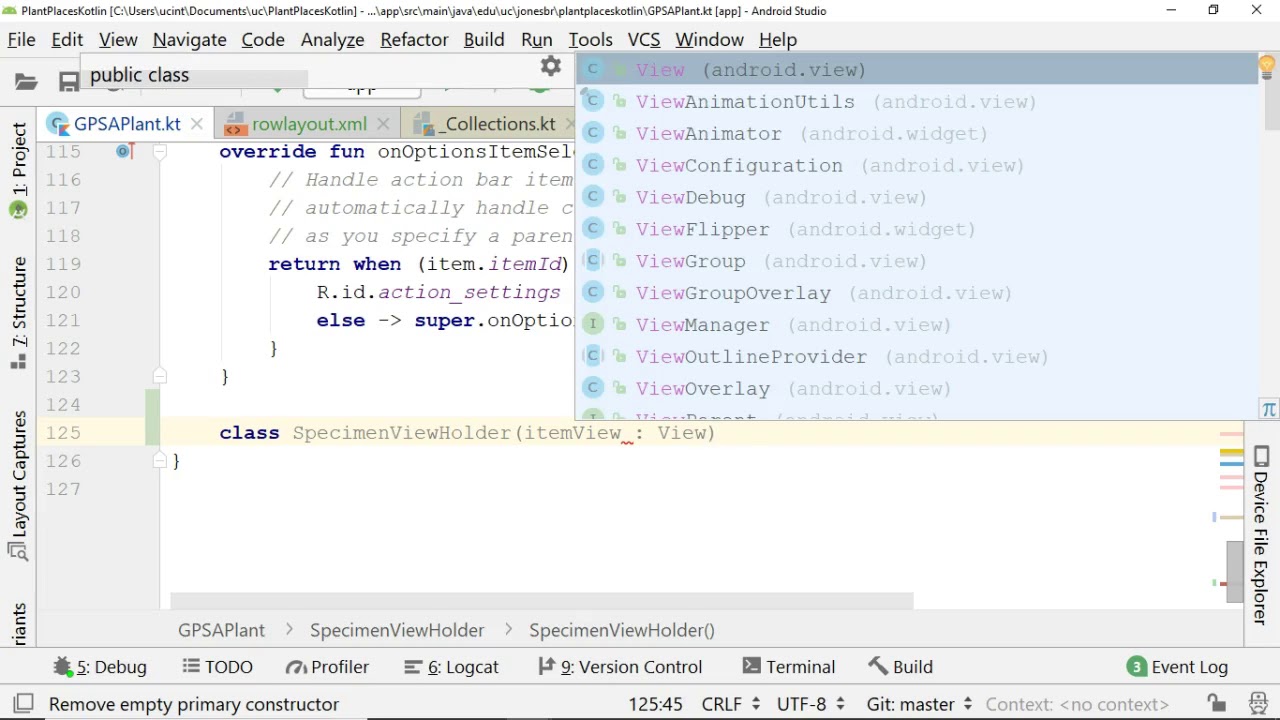Select the ViewAnimationUtils suggestion
Viewport: 1280px width, 720px height.
(917, 102)
